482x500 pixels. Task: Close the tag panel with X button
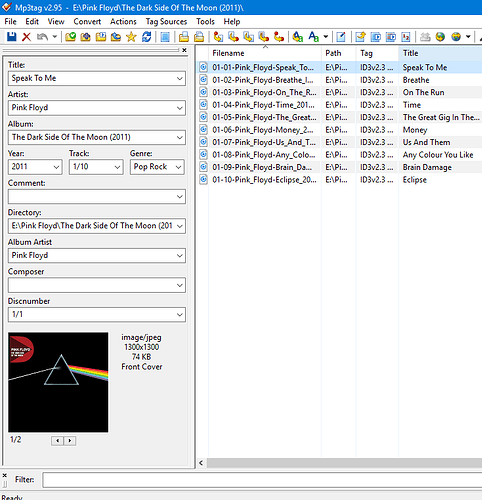(184, 50)
